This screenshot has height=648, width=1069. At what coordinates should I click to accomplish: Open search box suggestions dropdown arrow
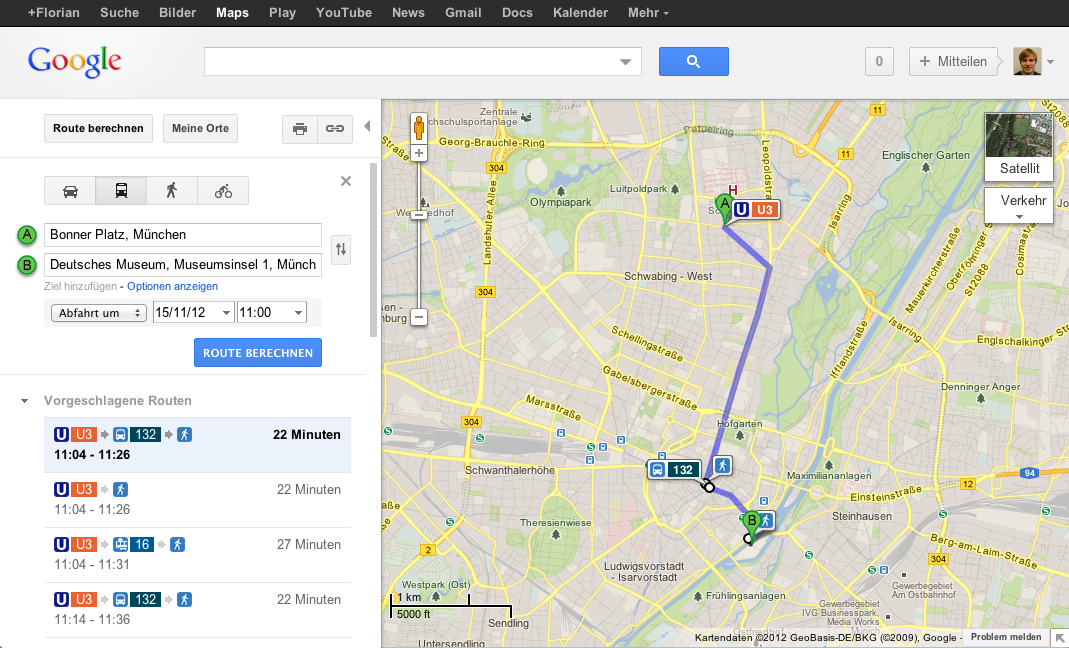[625, 62]
